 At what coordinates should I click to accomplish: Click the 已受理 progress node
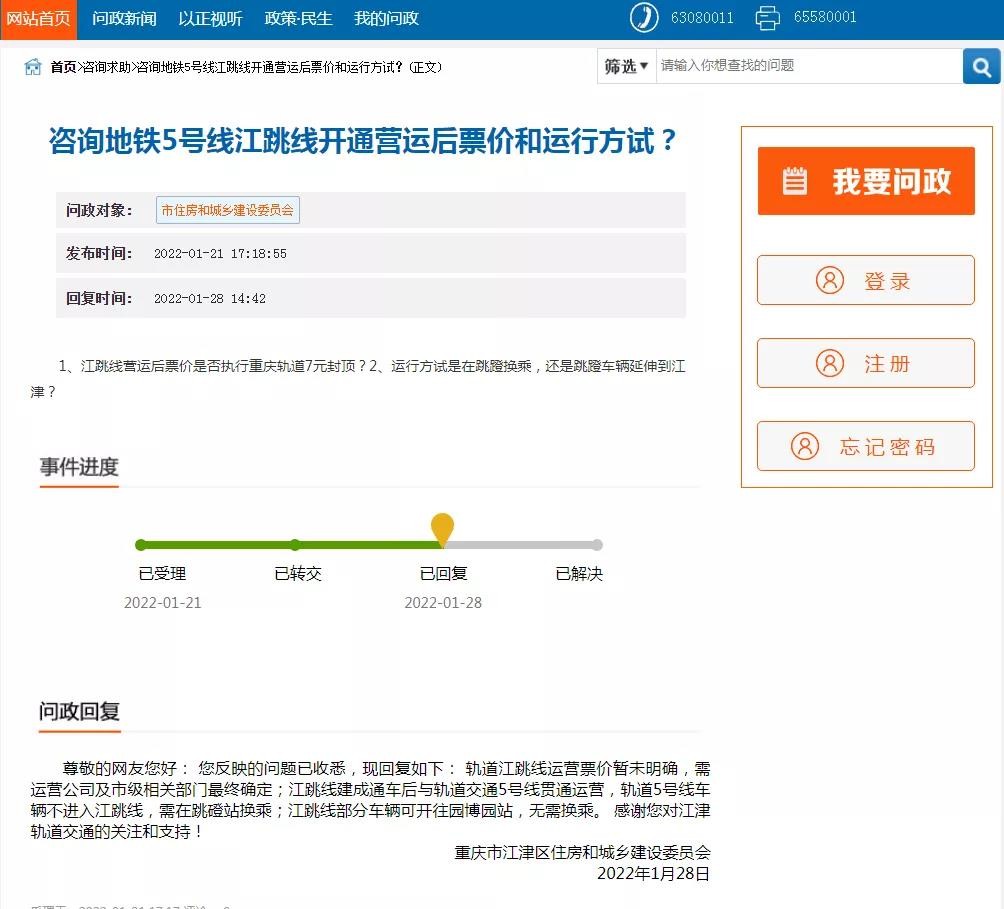[141, 545]
